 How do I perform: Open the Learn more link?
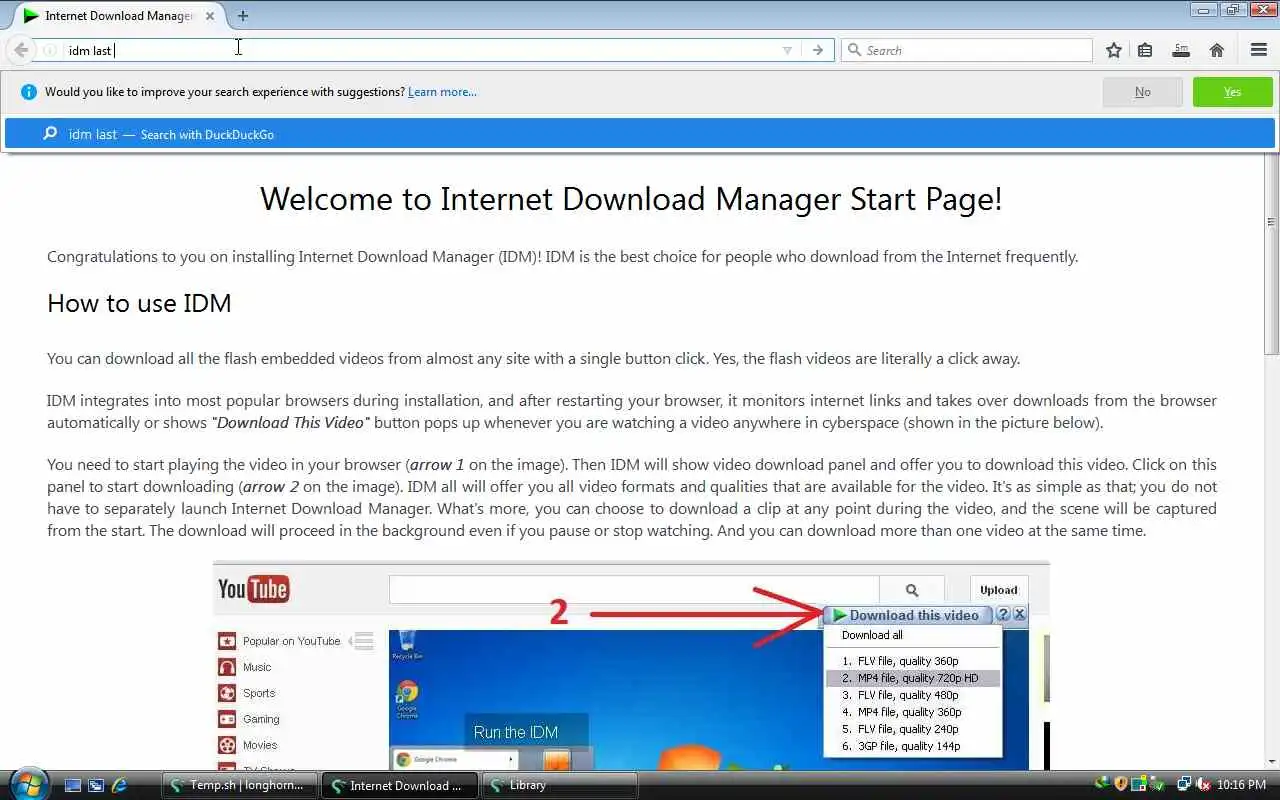coord(442,92)
